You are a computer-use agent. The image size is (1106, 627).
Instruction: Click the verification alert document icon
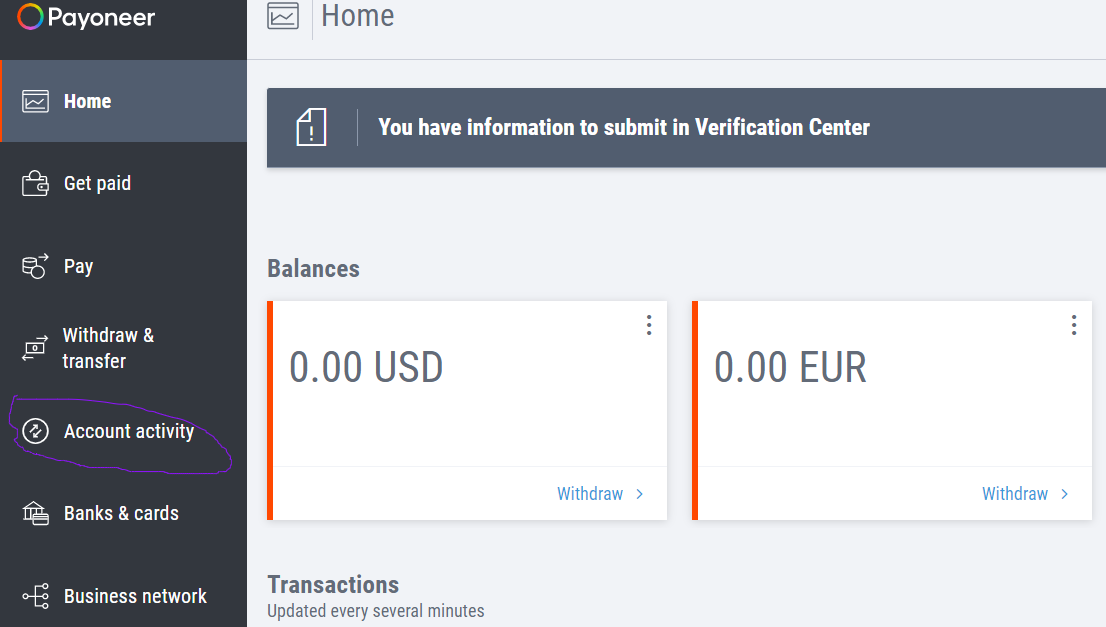click(311, 127)
